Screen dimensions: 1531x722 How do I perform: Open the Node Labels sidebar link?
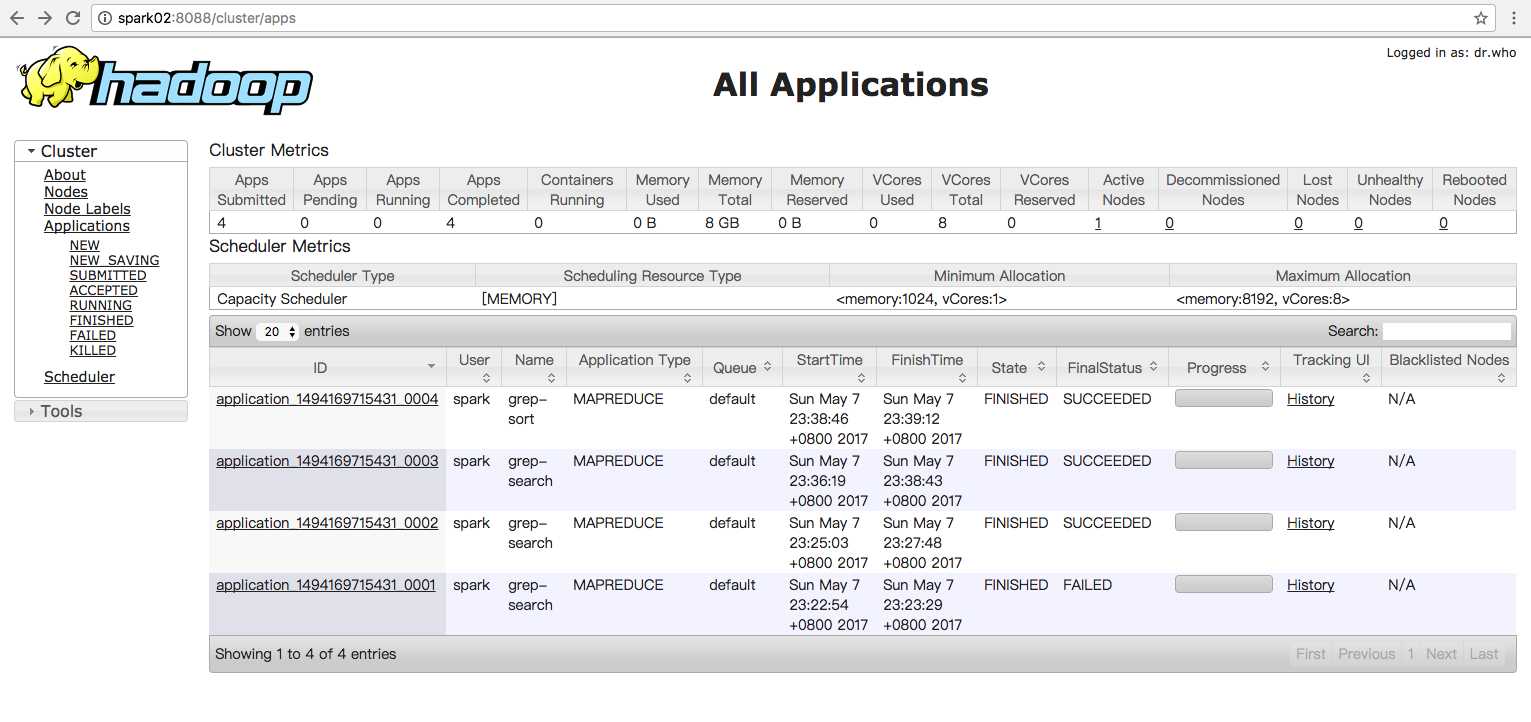pos(87,209)
